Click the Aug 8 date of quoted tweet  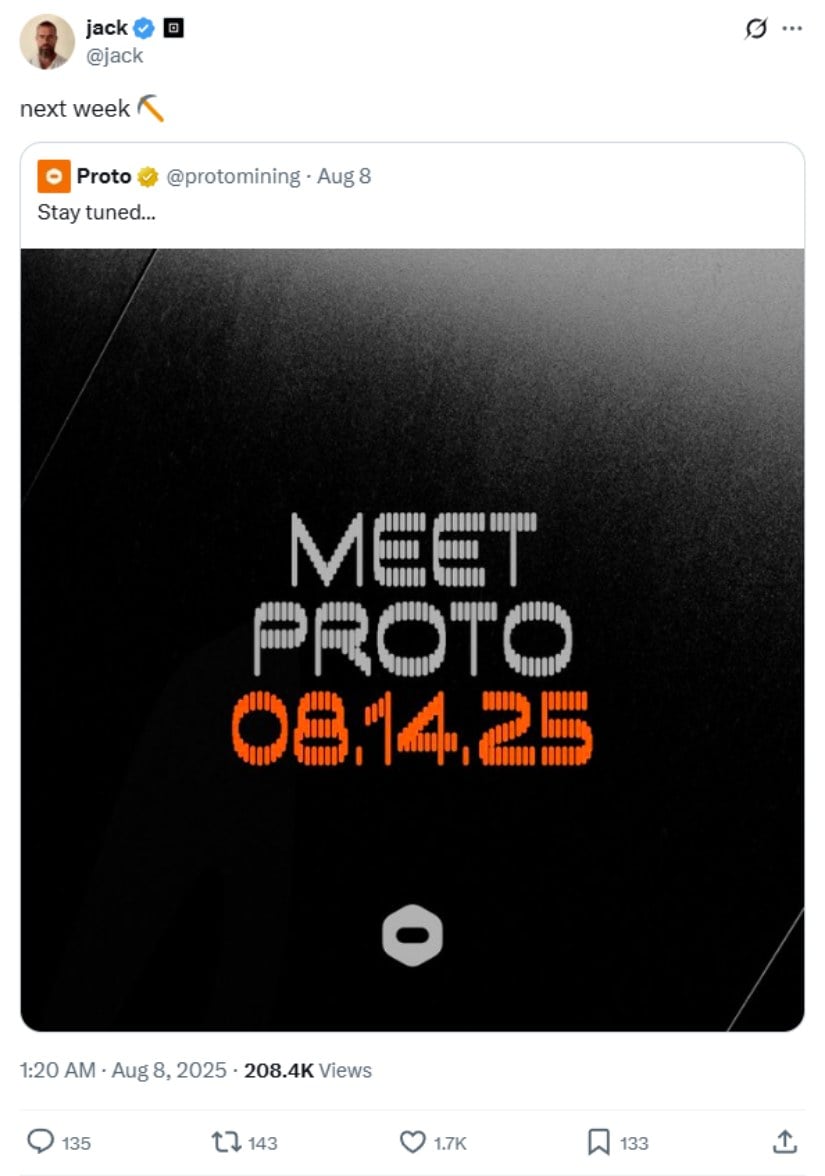click(x=344, y=176)
